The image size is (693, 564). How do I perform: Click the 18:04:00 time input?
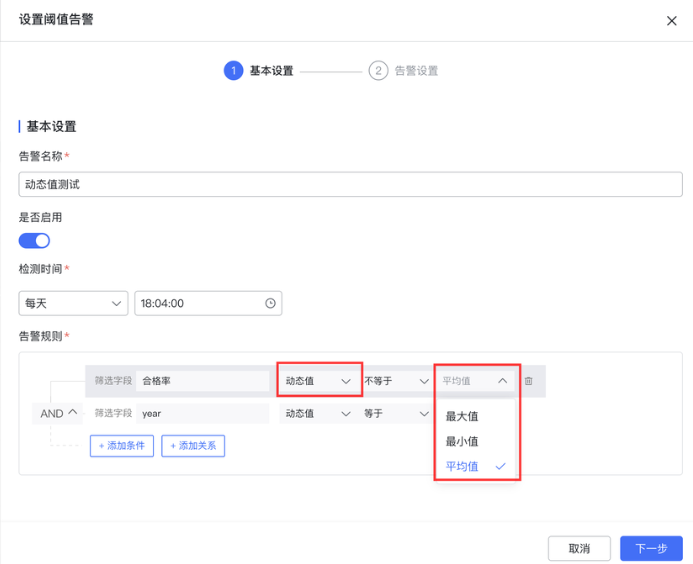tap(208, 303)
